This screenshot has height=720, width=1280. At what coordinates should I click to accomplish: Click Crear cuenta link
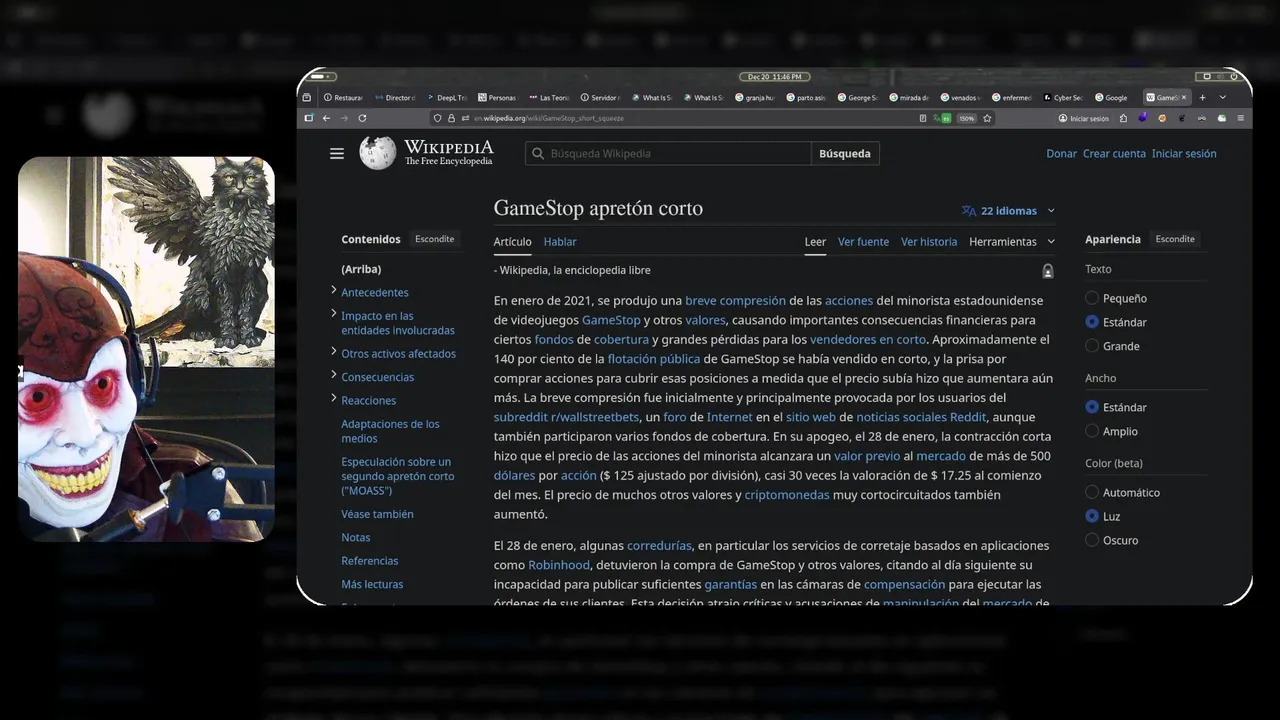click(x=1114, y=154)
